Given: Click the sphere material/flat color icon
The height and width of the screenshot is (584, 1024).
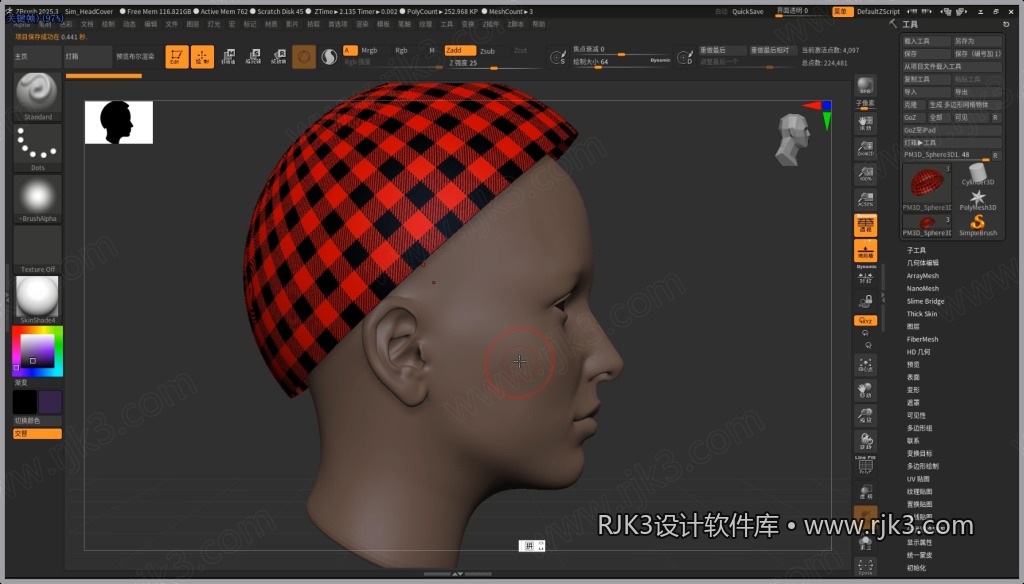Looking at the screenshot, I should pos(329,57).
